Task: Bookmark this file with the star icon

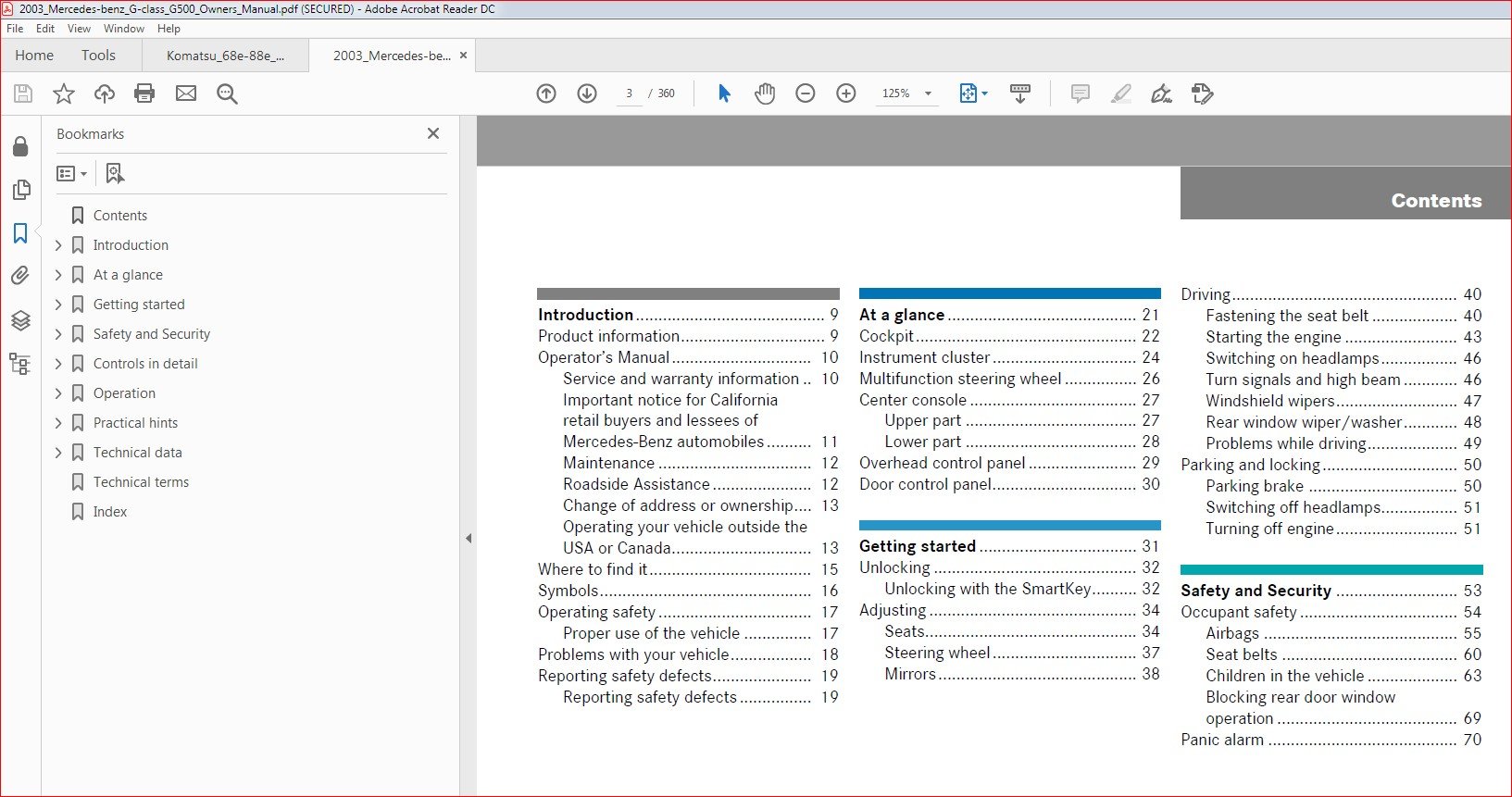Action: (64, 93)
